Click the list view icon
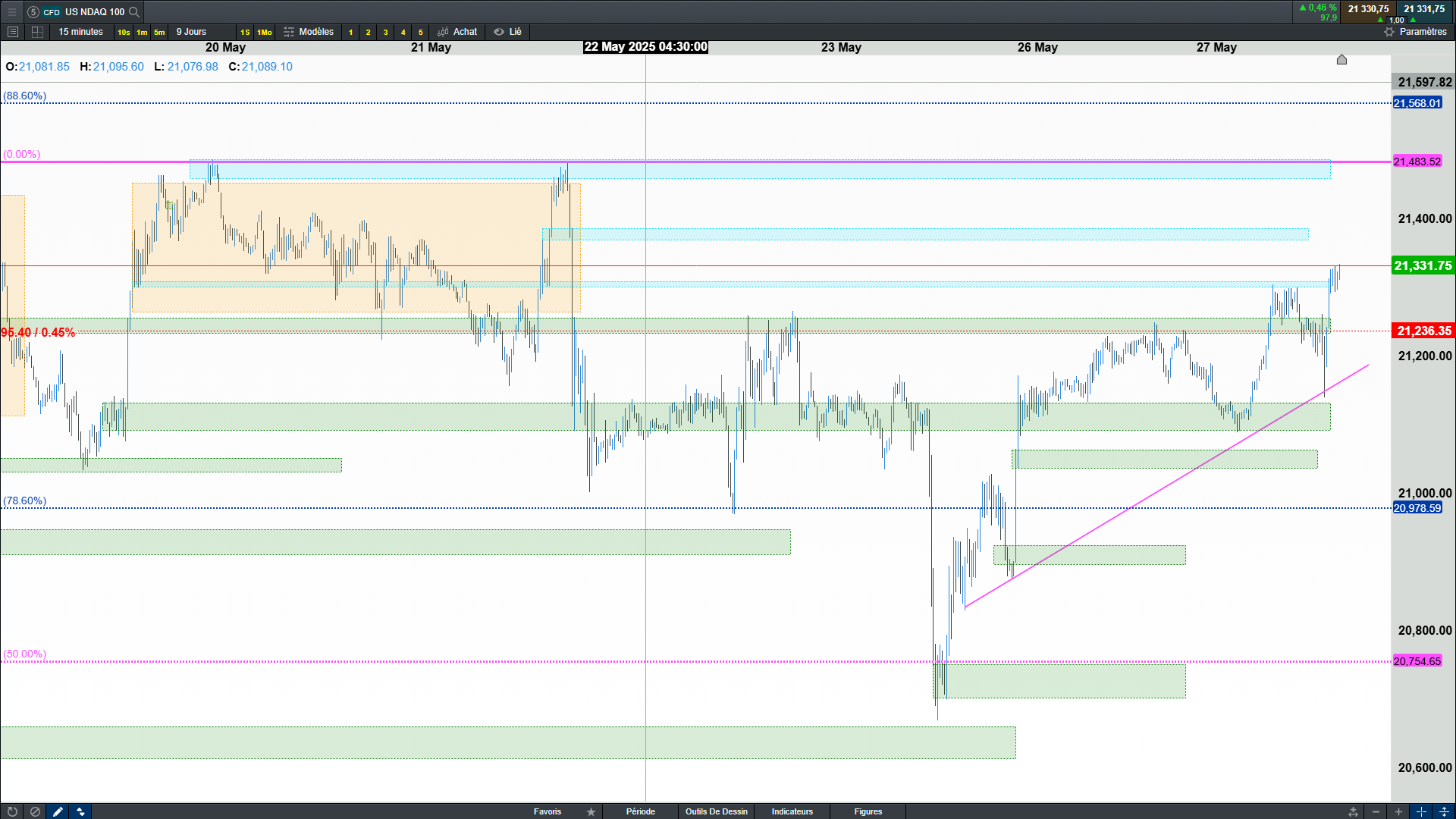1456x819 pixels. (12, 32)
